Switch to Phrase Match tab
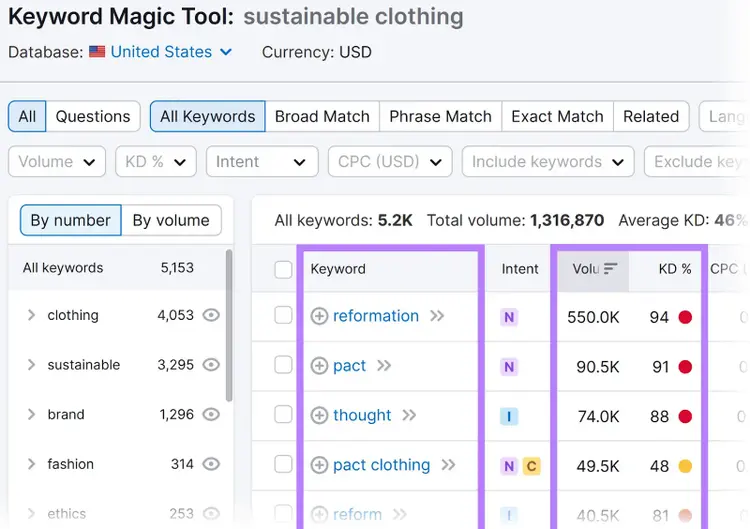This screenshot has width=750, height=529. click(441, 116)
